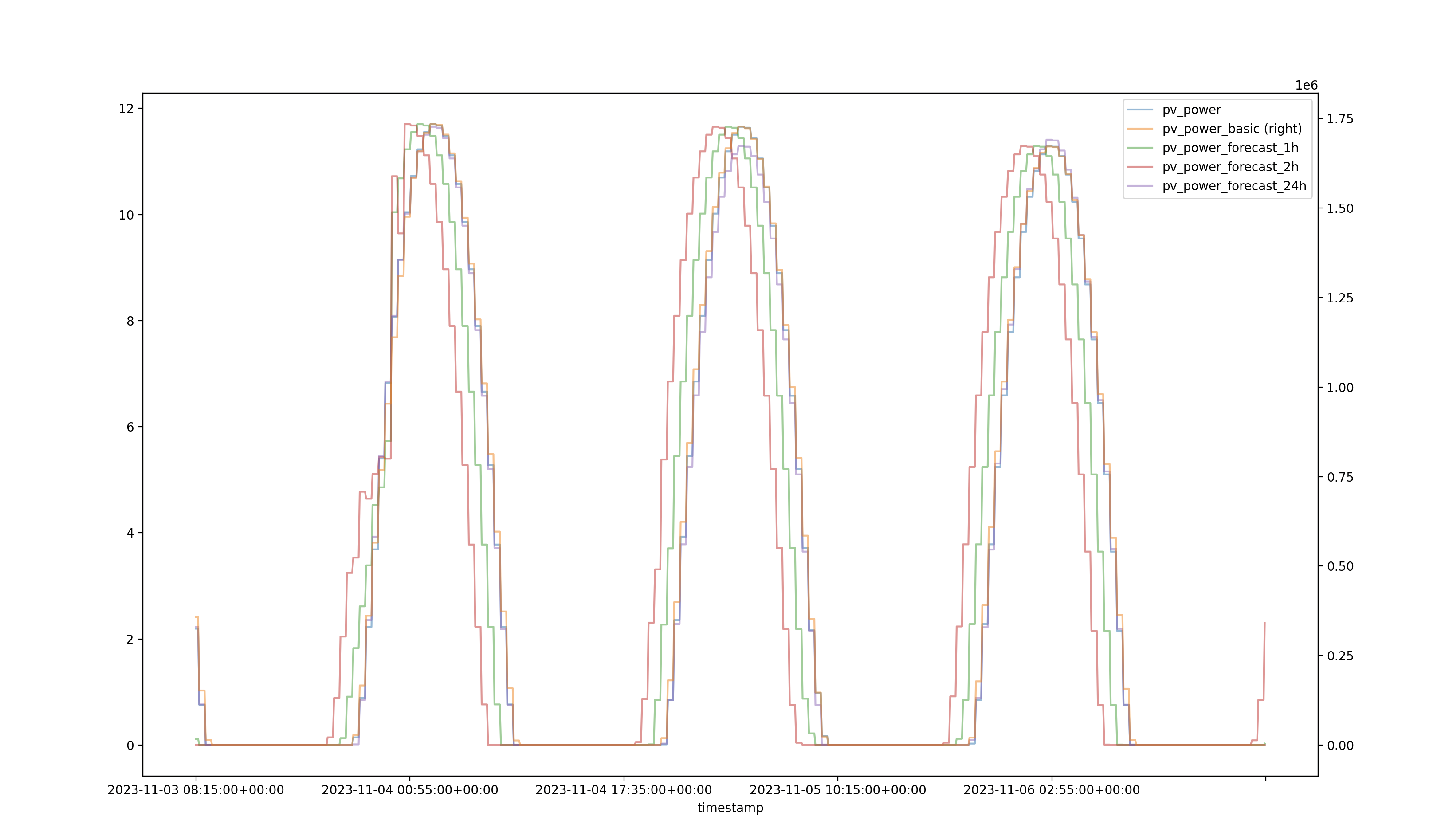Click the 2023-11-03 08:15:00 tick label
The width and height of the screenshot is (1445, 840).
click(196, 791)
